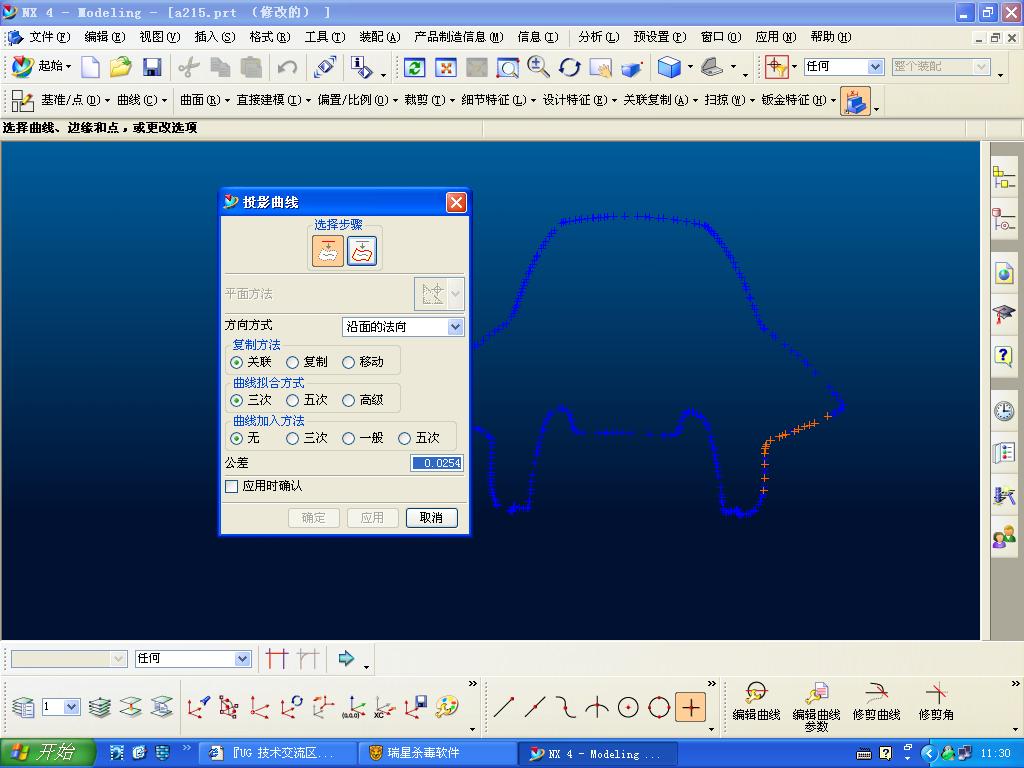Screen dimensions: 1024x768
Task: Select the Pan hand tool
Action: (600, 67)
